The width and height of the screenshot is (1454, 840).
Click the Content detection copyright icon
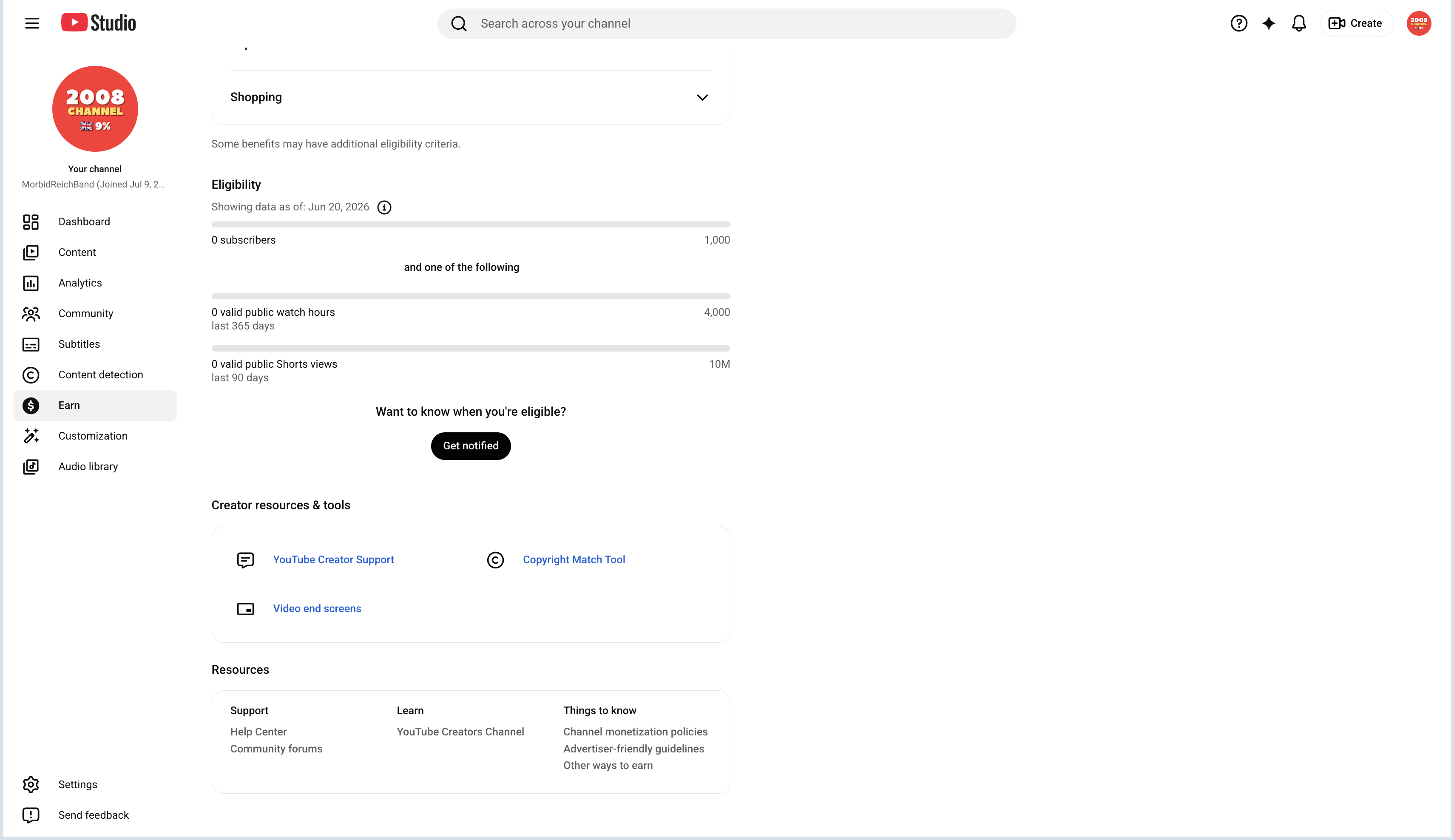coord(31,375)
